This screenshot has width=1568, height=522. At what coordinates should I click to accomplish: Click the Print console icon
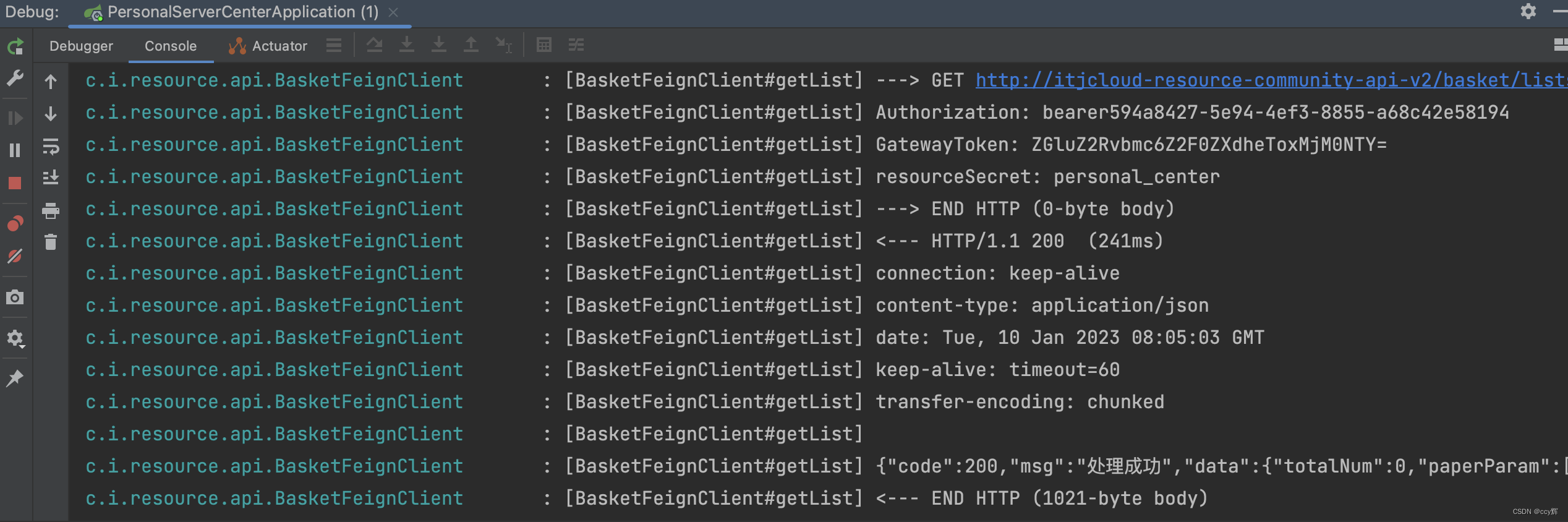click(x=51, y=211)
